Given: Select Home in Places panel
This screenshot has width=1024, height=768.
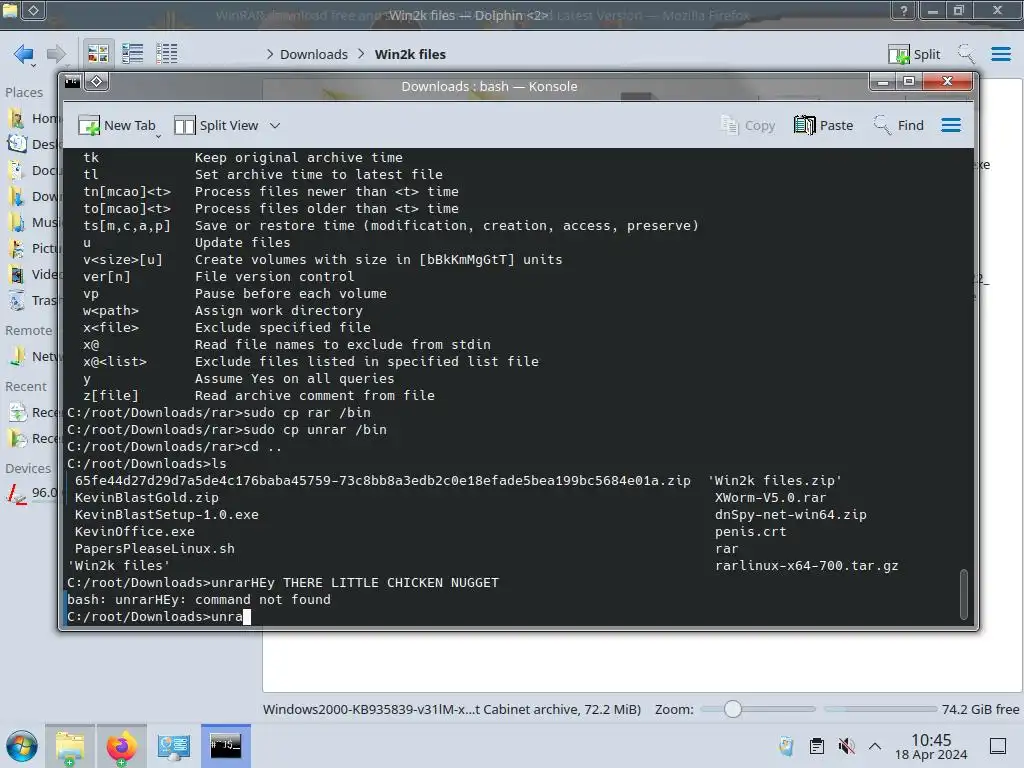Looking at the screenshot, I should click(32, 118).
